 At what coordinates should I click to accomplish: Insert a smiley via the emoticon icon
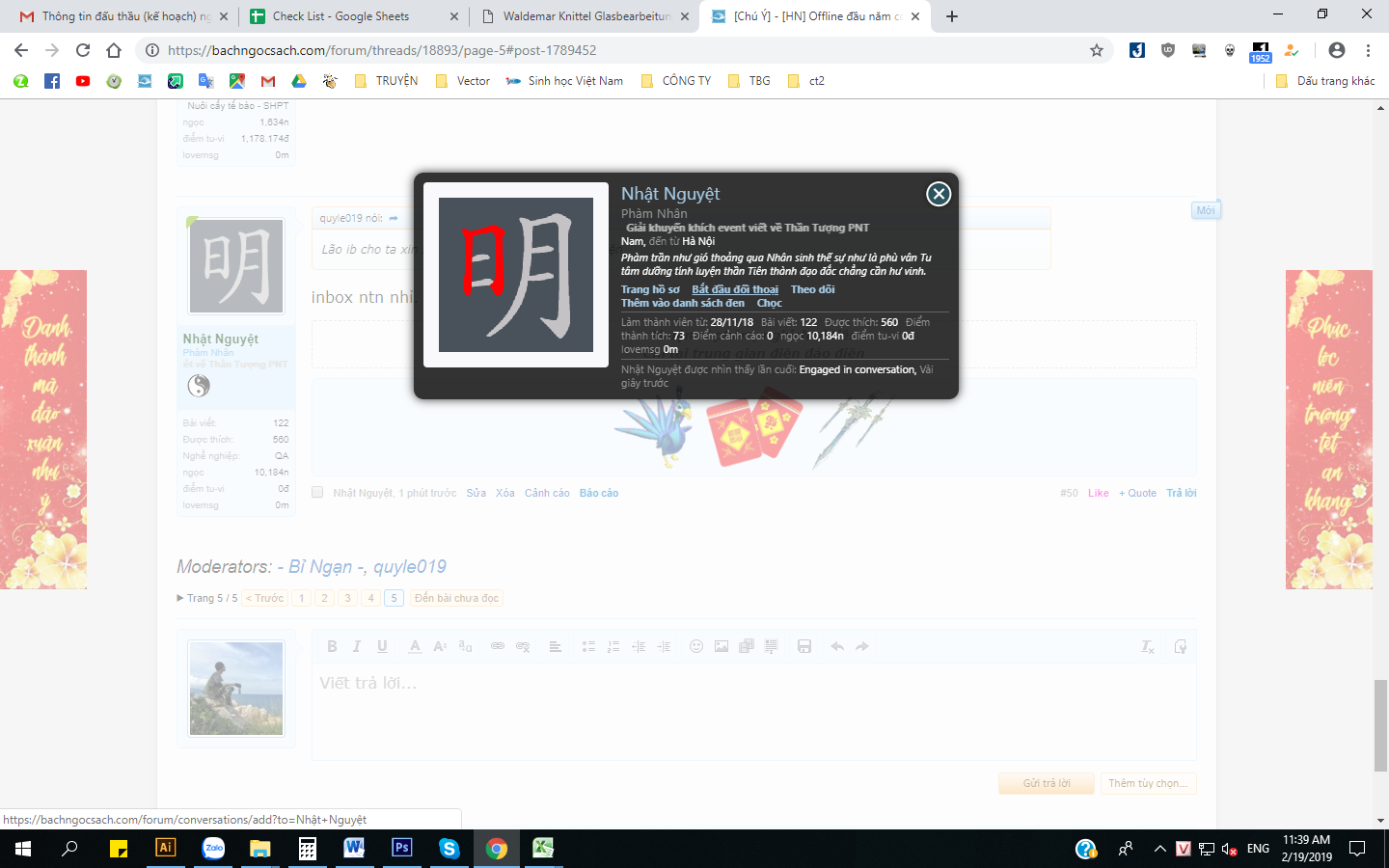pos(695,646)
